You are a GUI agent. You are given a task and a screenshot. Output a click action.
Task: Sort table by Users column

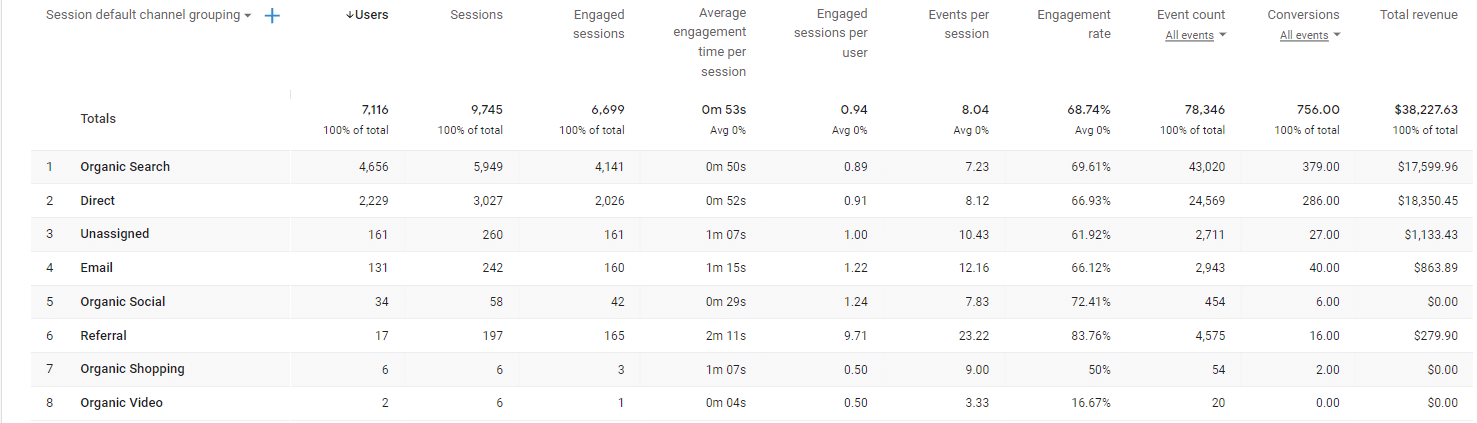[x=366, y=15]
